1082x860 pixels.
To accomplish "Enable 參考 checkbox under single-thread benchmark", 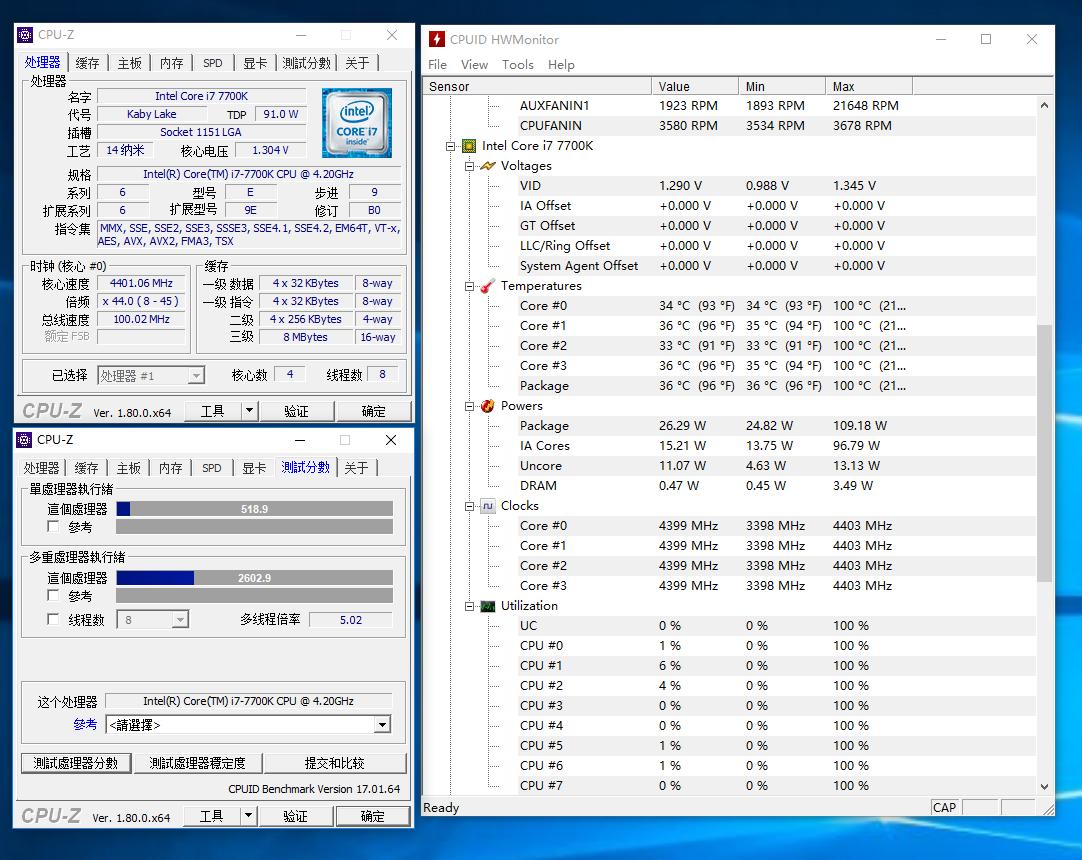I will (x=53, y=526).
